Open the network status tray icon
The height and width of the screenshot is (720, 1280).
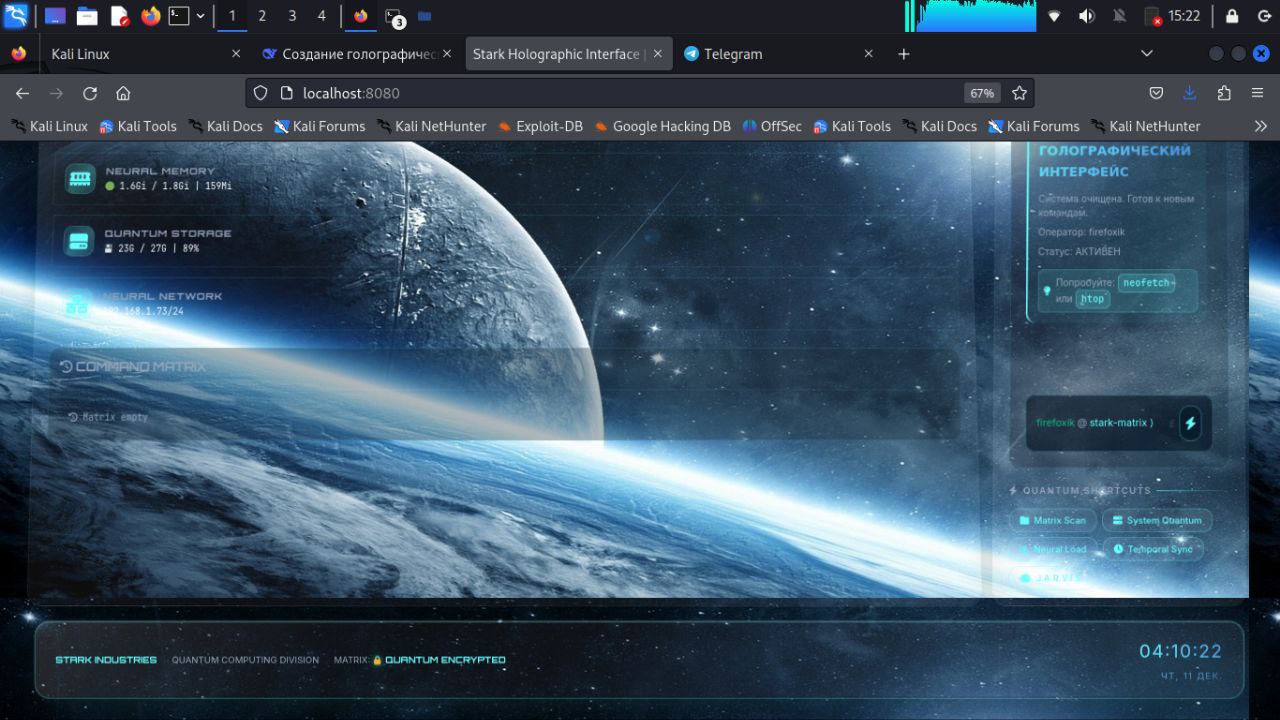pyautogui.click(x=1054, y=16)
